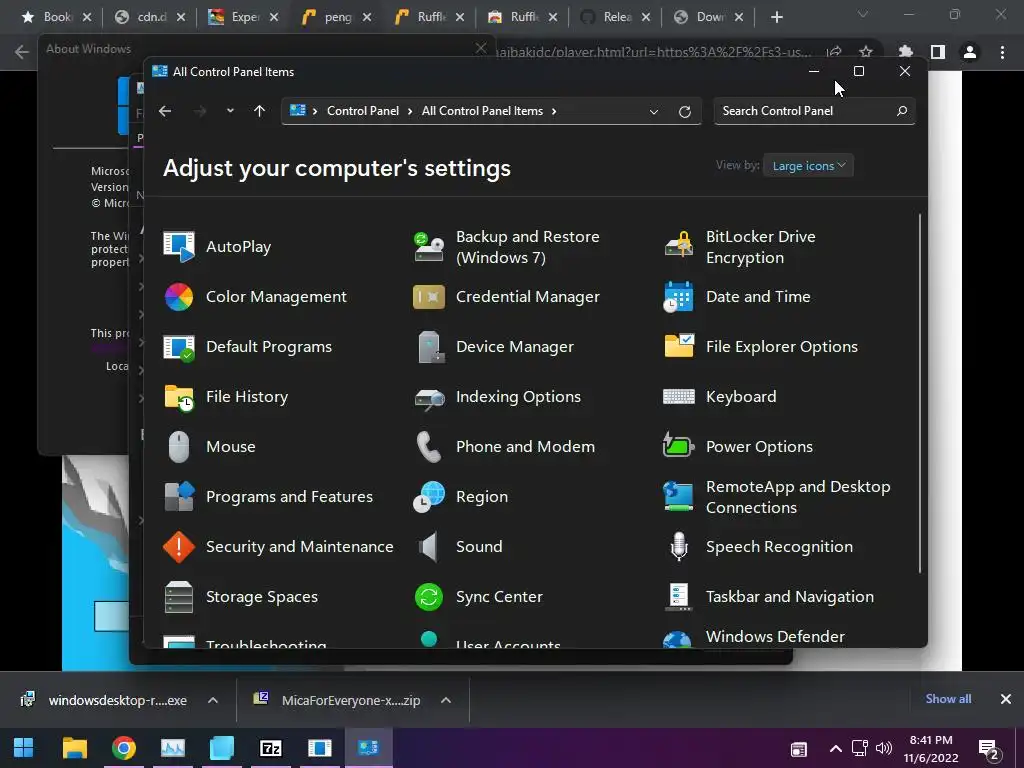Open Storage Spaces drive icon
Viewport: 1024px width, 768px height.
click(178, 597)
